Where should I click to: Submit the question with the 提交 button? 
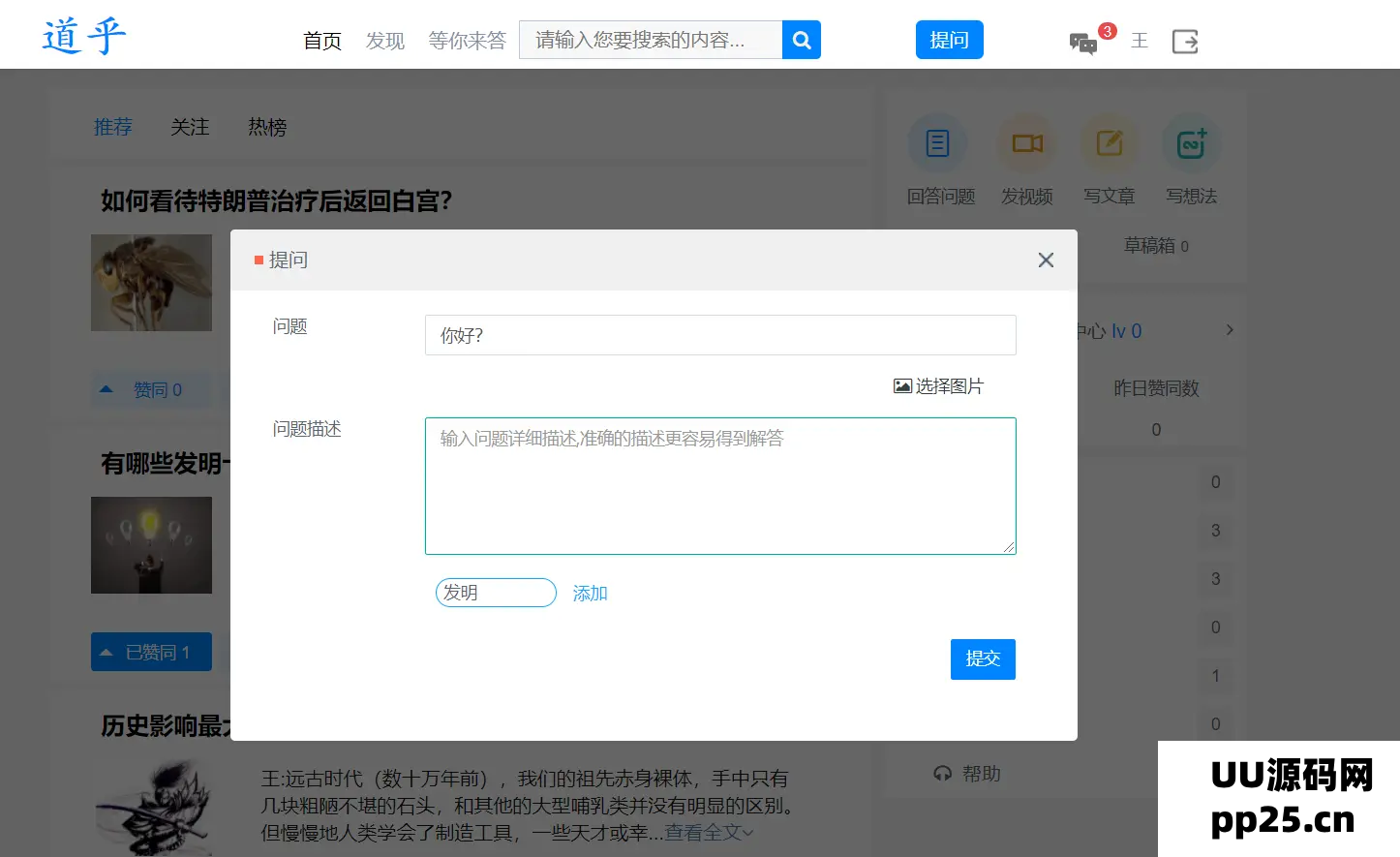click(983, 659)
